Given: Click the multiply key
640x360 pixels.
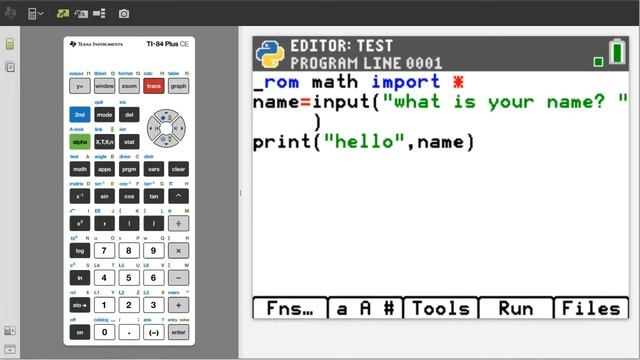Looking at the screenshot, I should 178,251.
